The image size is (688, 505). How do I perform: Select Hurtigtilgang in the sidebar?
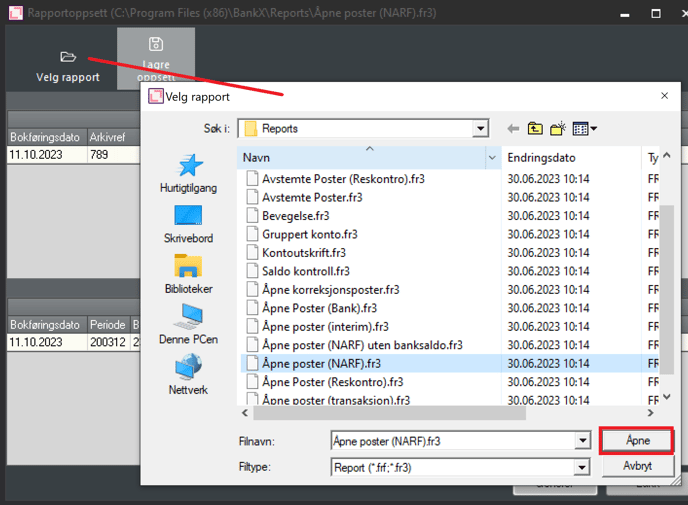(188, 175)
